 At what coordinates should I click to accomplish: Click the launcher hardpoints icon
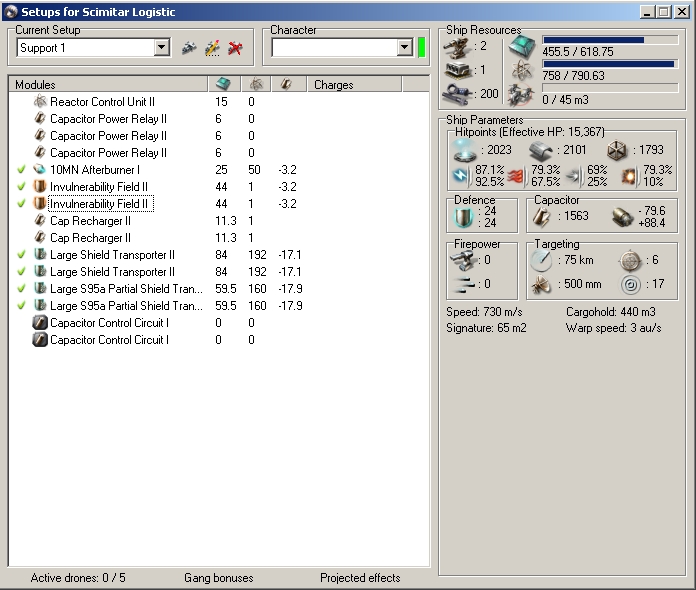click(x=458, y=71)
